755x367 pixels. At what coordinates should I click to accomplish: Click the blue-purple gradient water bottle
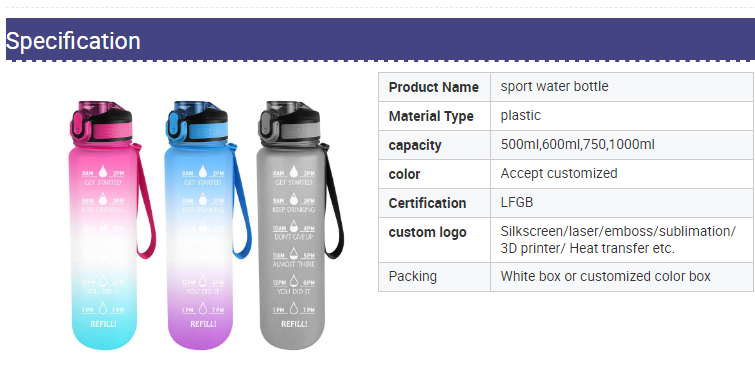pyautogui.click(x=205, y=225)
